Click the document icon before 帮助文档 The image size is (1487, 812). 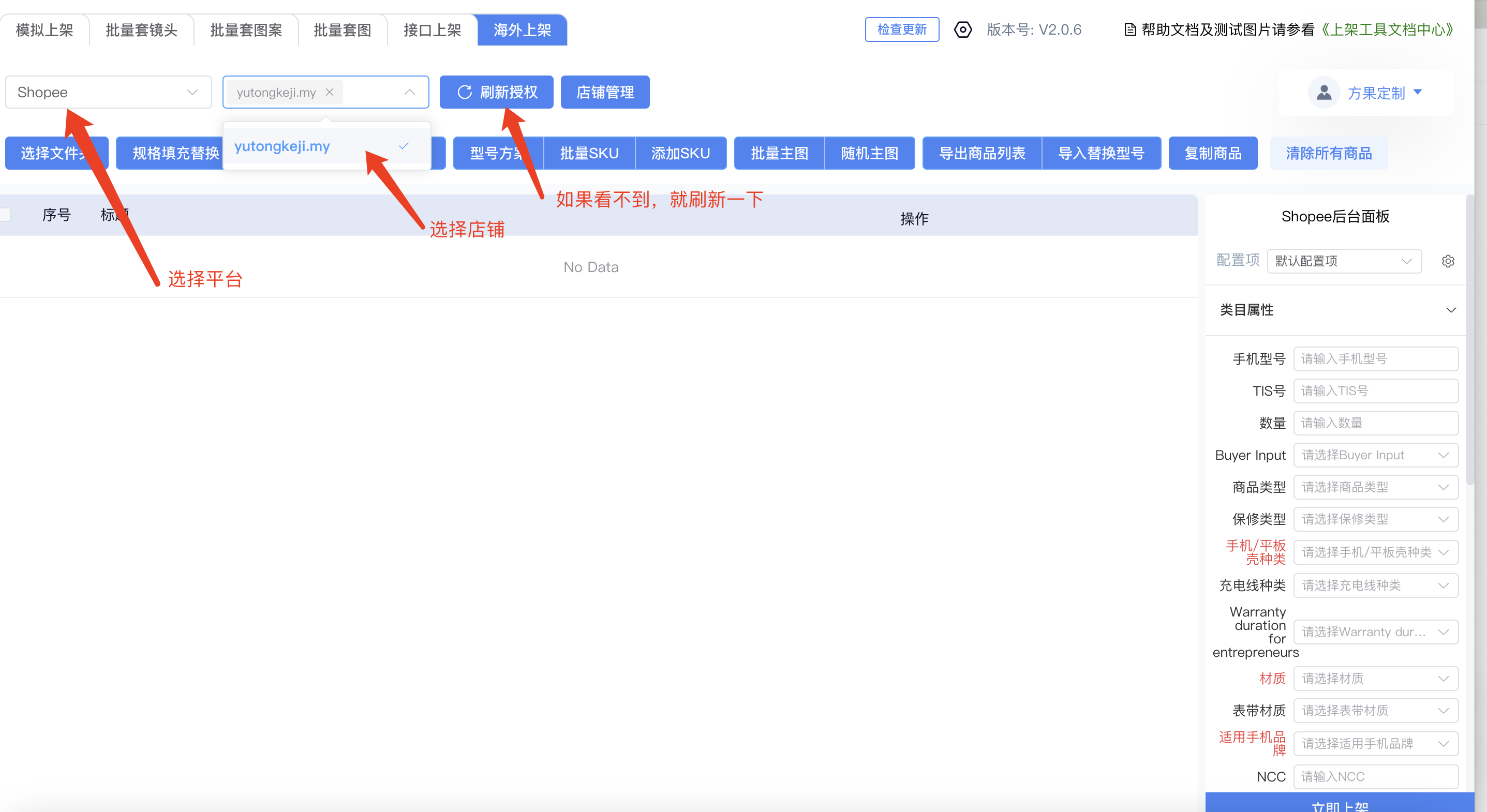(x=1129, y=30)
